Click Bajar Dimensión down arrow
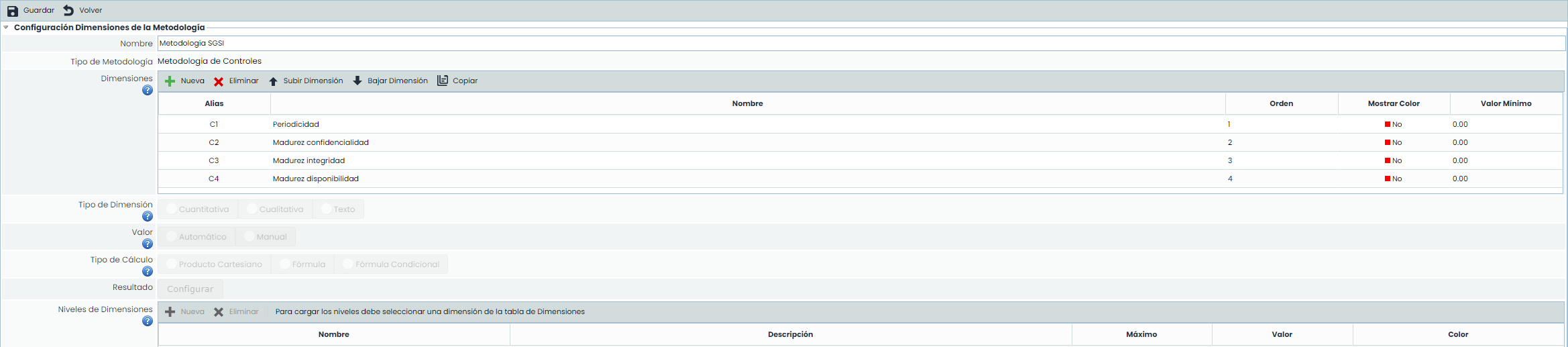The width and height of the screenshot is (1568, 347). click(x=357, y=81)
